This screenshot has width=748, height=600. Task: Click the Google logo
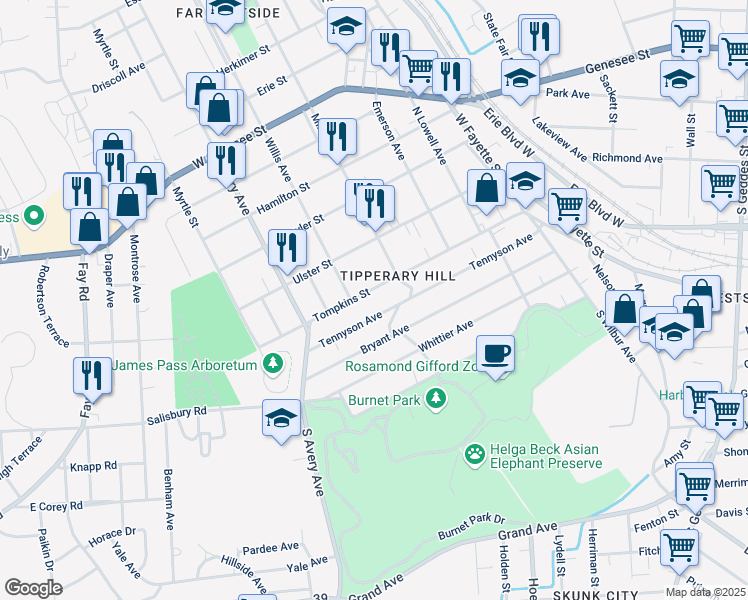pos(33,588)
